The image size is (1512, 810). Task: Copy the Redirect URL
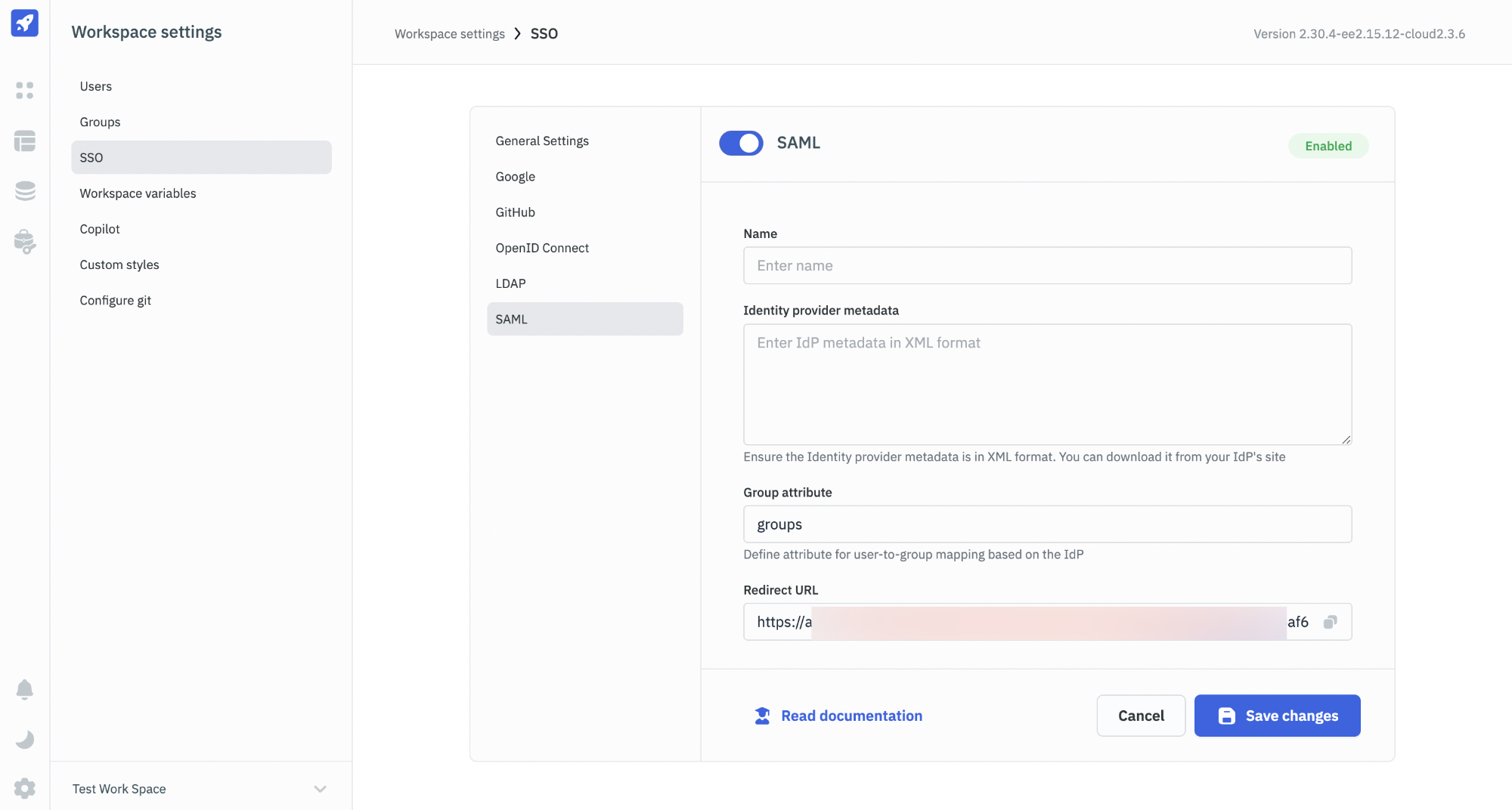(x=1330, y=622)
